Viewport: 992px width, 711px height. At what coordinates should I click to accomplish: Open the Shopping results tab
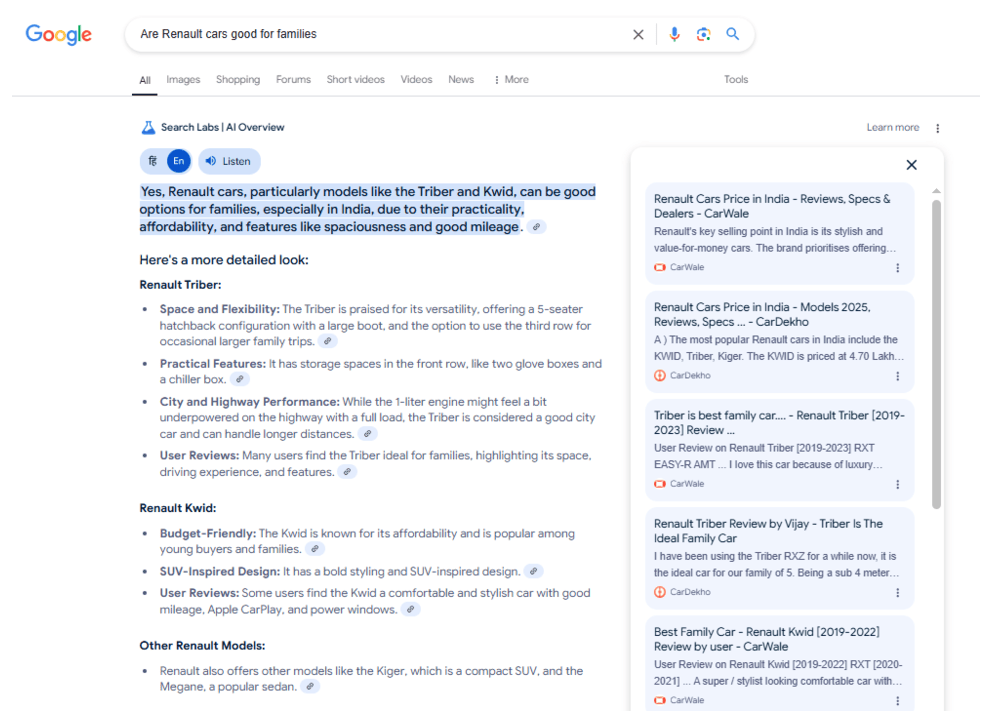[238, 80]
